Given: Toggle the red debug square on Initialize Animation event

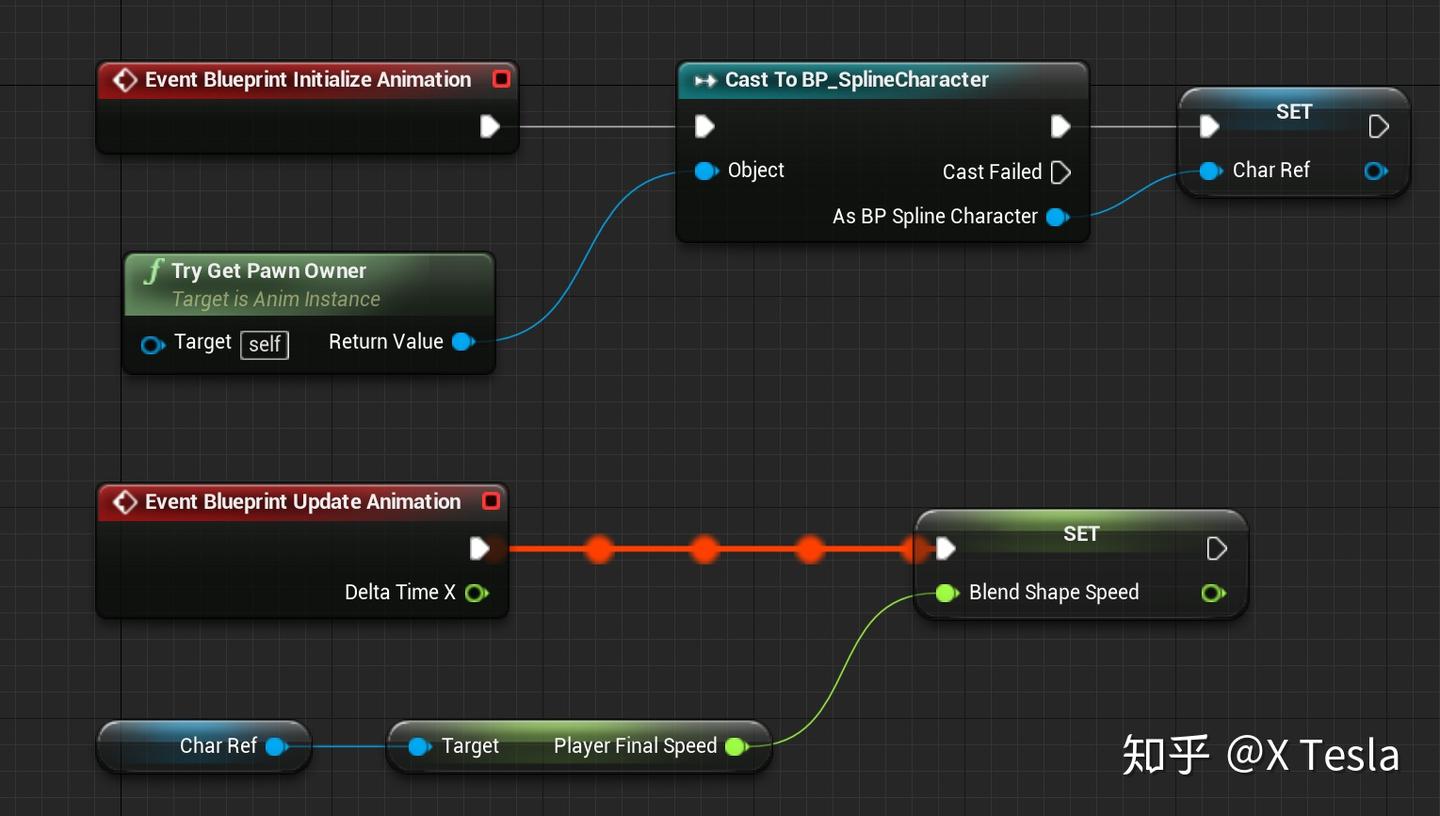Looking at the screenshot, I should [502, 78].
